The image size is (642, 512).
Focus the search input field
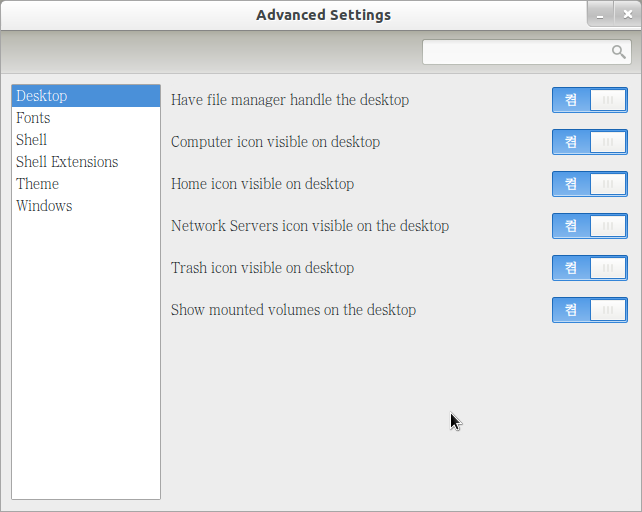pyautogui.click(x=527, y=52)
